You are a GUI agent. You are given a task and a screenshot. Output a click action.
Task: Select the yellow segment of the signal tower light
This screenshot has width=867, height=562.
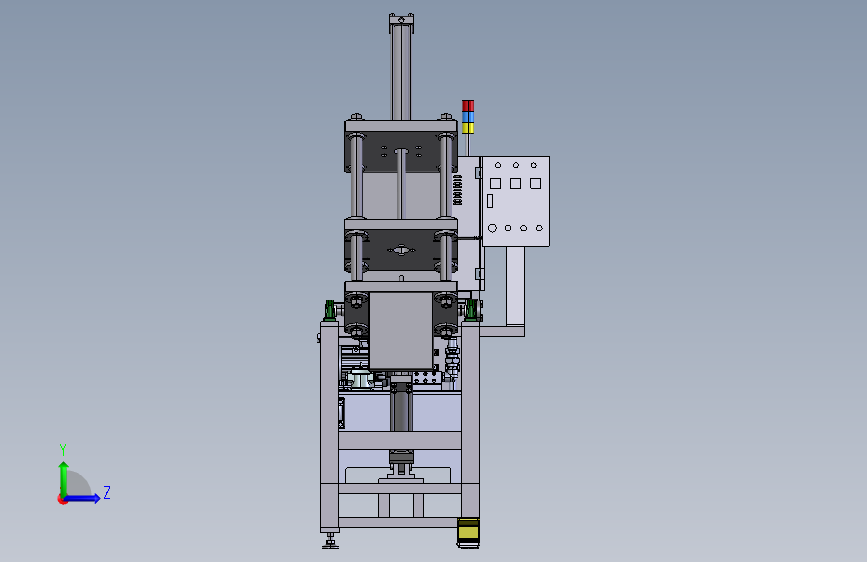pyautogui.click(x=468, y=128)
